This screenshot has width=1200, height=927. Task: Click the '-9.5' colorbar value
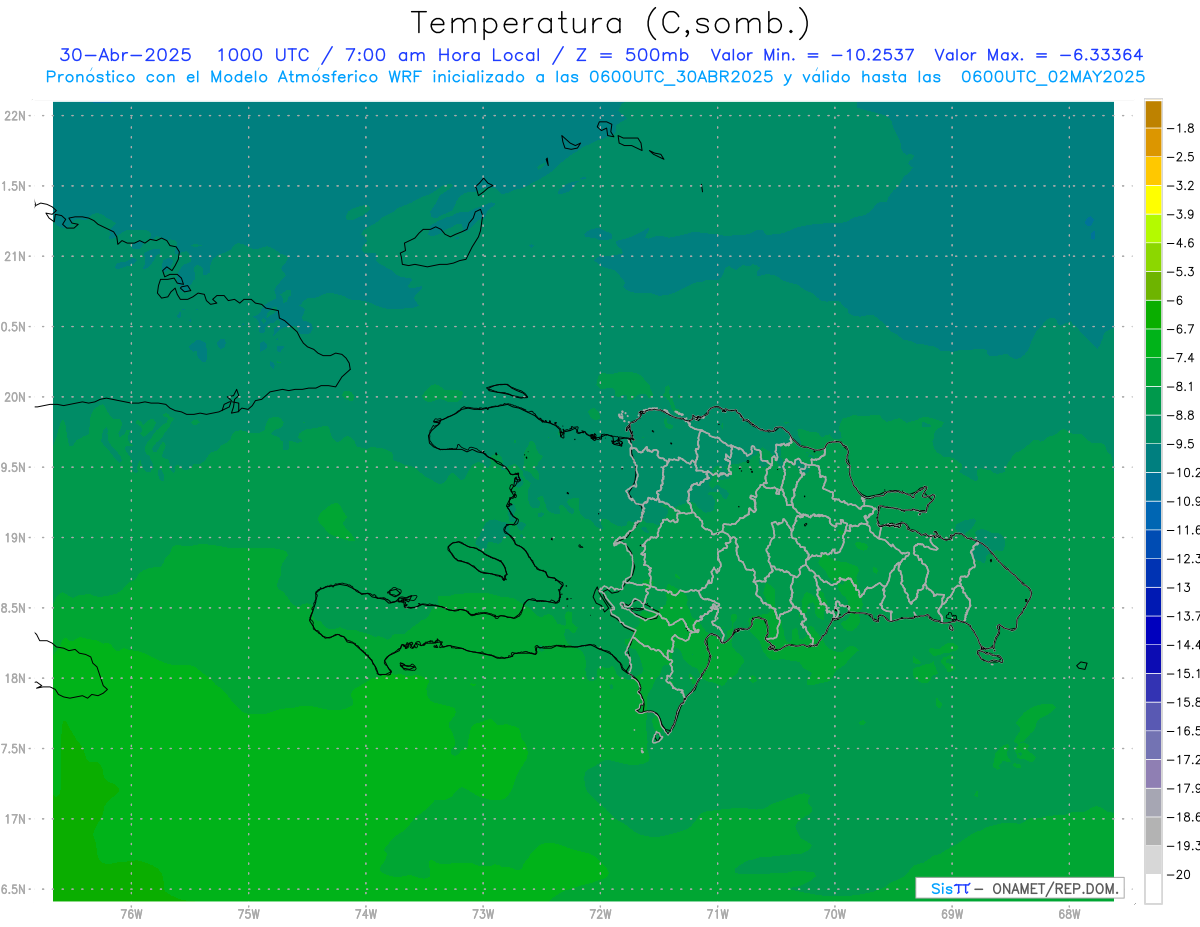1182,443
